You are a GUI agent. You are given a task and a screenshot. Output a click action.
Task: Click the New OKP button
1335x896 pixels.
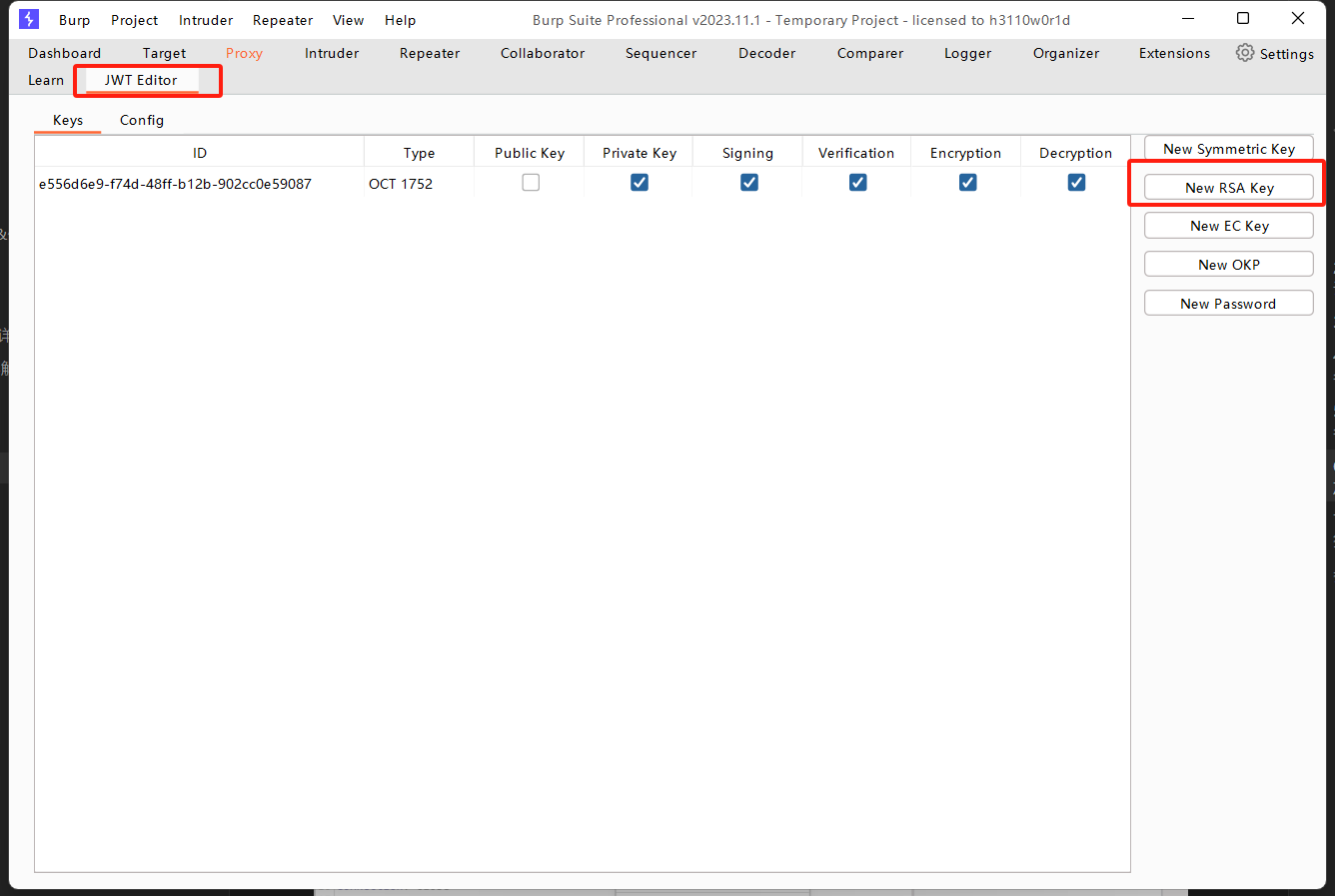click(1229, 265)
